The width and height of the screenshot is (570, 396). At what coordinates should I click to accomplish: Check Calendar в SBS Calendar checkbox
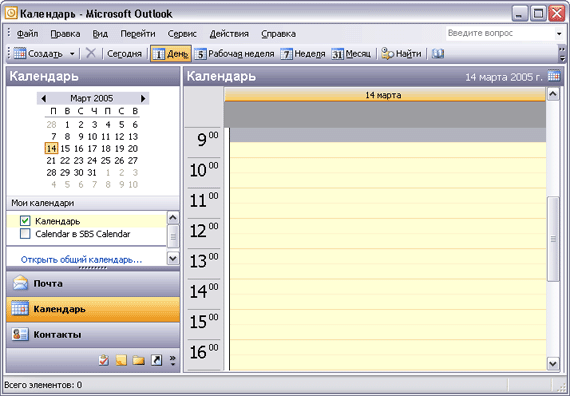25,233
